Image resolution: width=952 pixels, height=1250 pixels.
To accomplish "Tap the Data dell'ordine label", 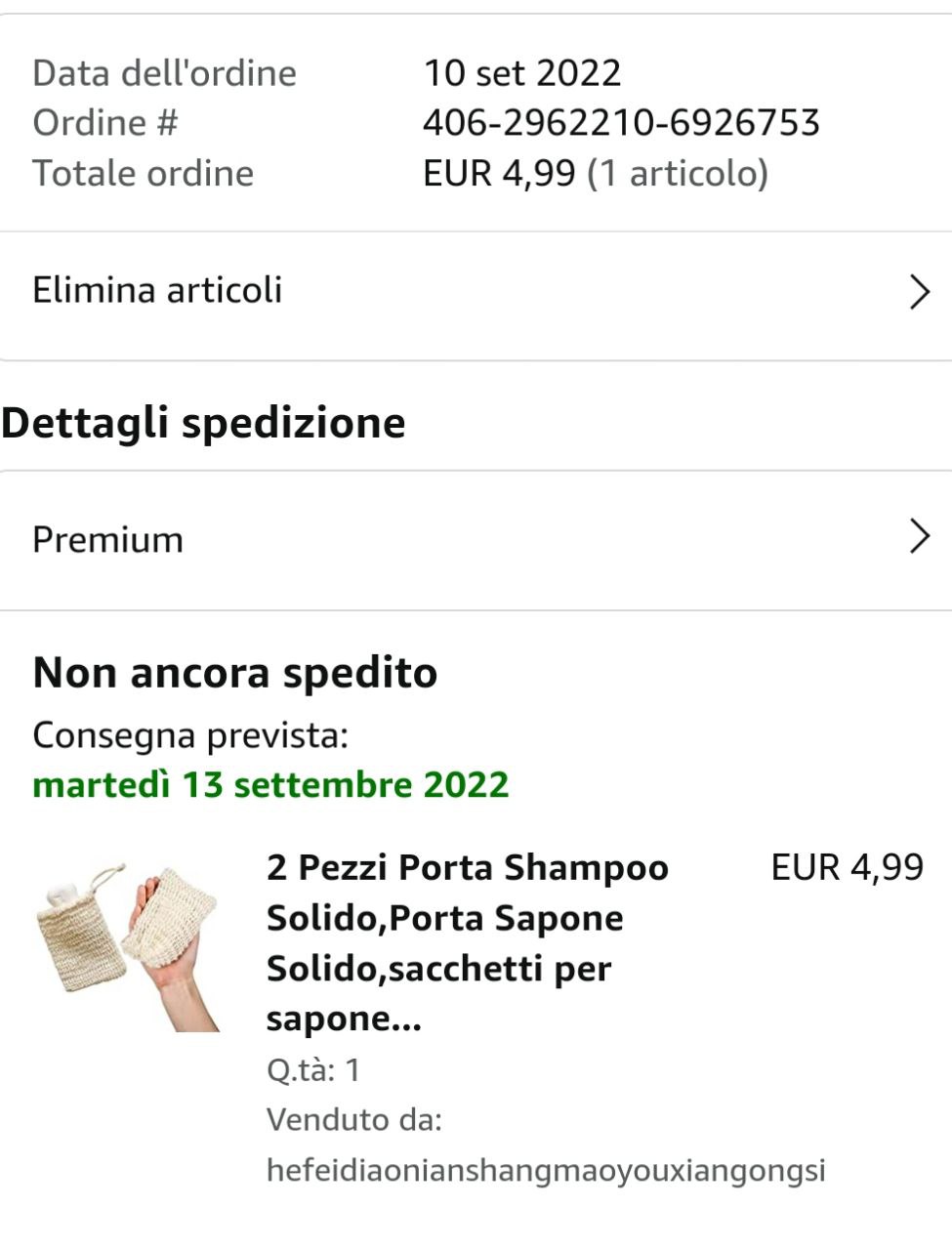I will click(164, 73).
